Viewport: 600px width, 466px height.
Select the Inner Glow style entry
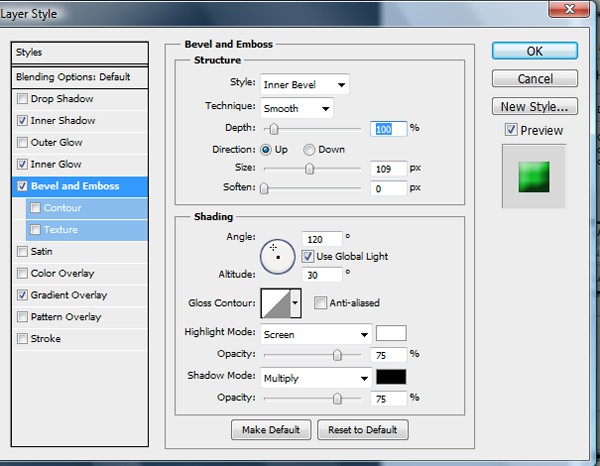56,164
